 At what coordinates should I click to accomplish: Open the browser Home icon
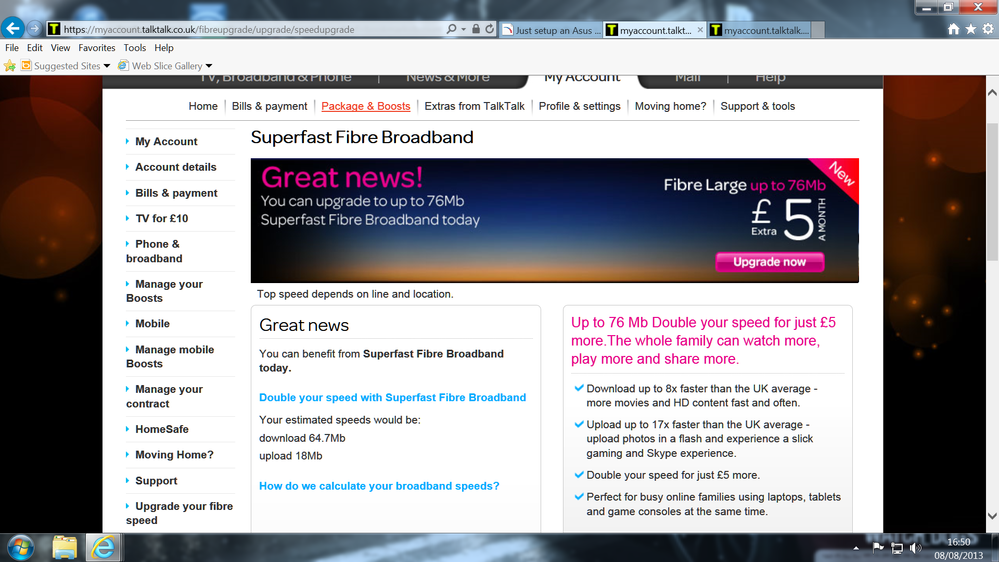[953, 29]
